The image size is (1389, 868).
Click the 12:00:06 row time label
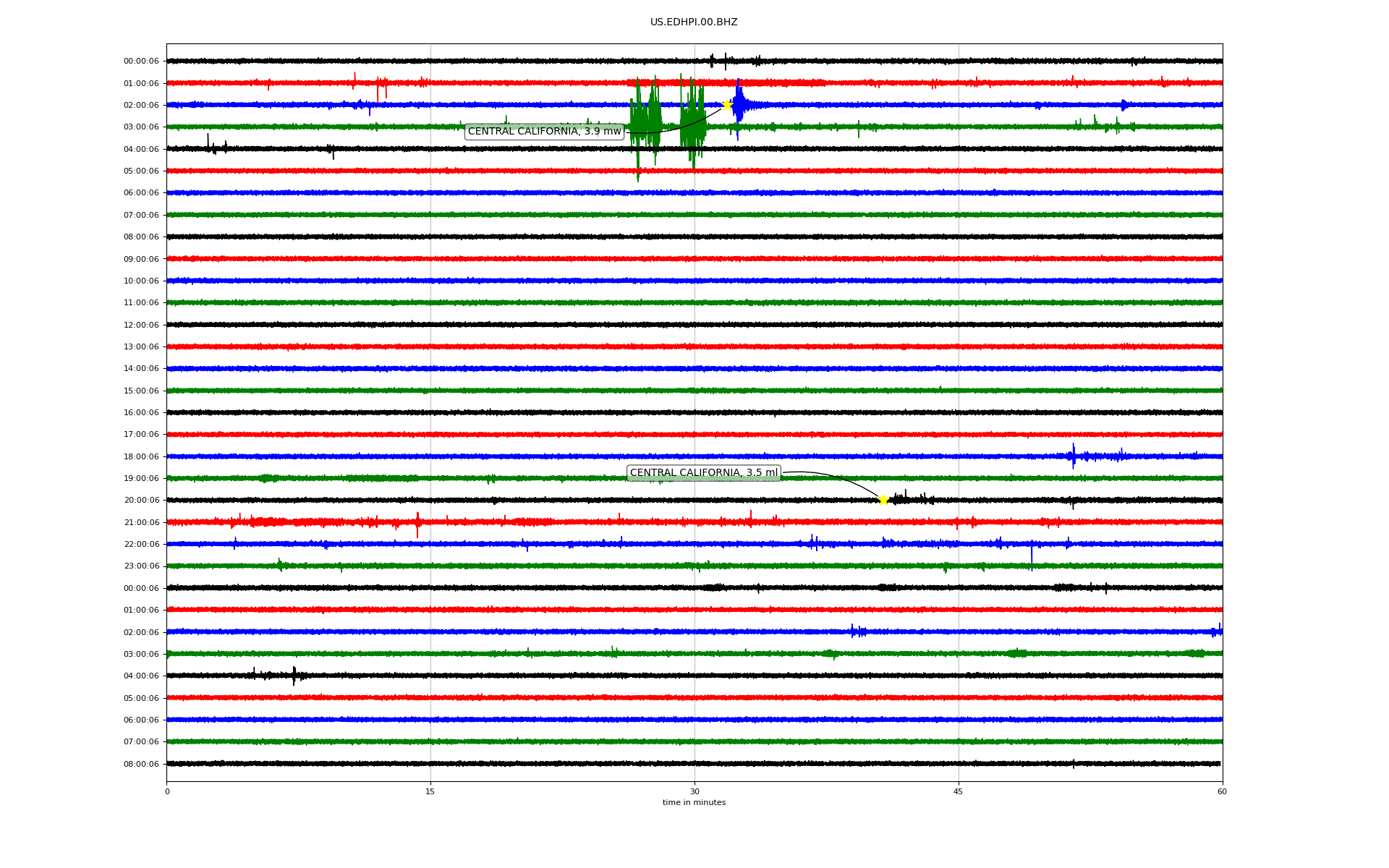click(x=141, y=325)
